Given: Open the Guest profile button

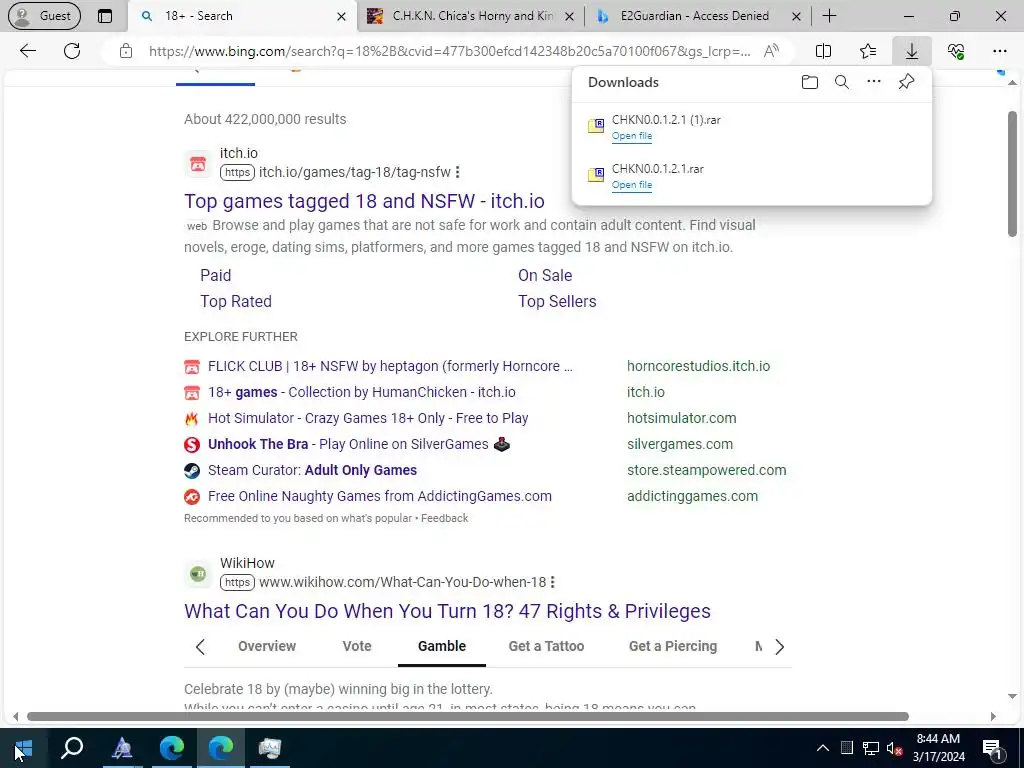Looking at the screenshot, I should point(44,16).
